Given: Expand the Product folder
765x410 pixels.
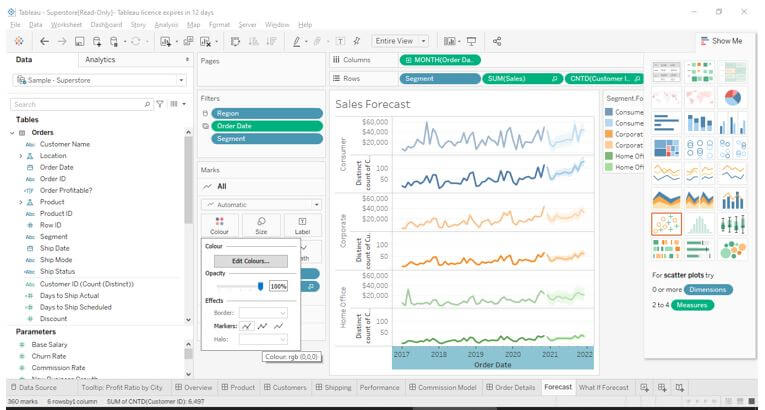Looking at the screenshot, I should click(x=20, y=202).
